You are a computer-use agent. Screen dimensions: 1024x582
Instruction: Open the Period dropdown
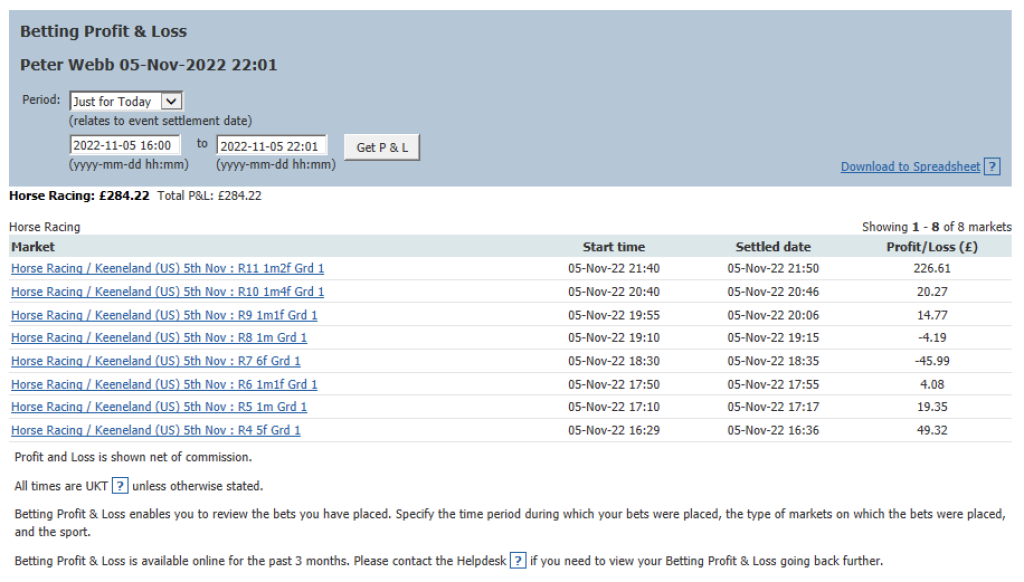click(126, 101)
